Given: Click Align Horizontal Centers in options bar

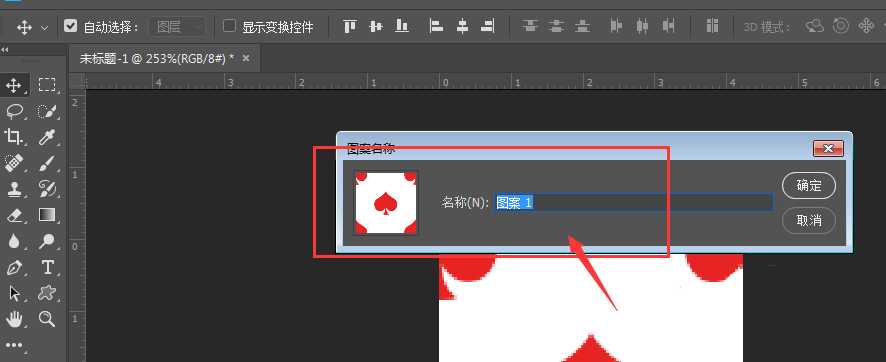Looking at the screenshot, I should coord(462,26).
